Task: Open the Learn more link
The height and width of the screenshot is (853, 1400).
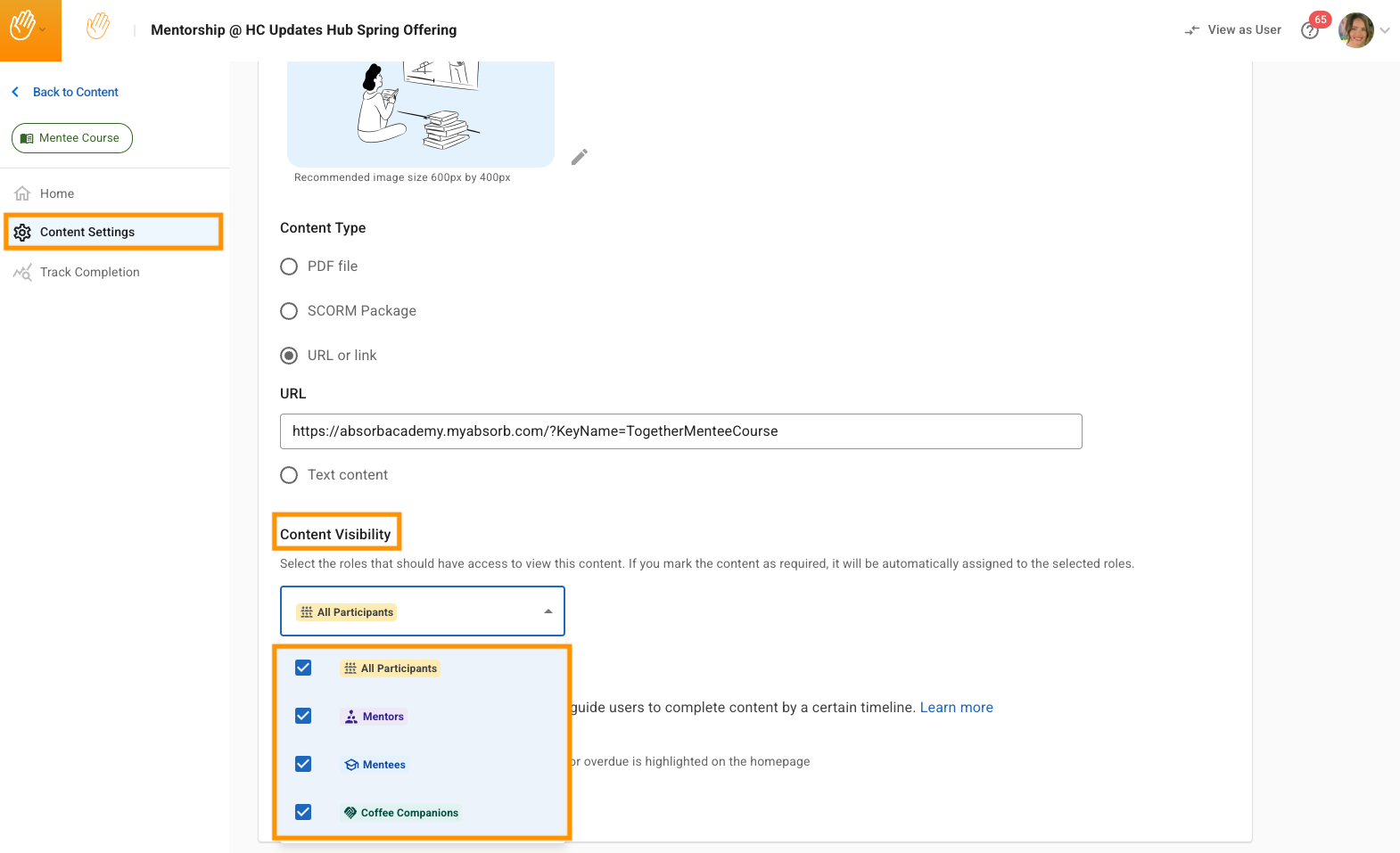Action: click(956, 708)
